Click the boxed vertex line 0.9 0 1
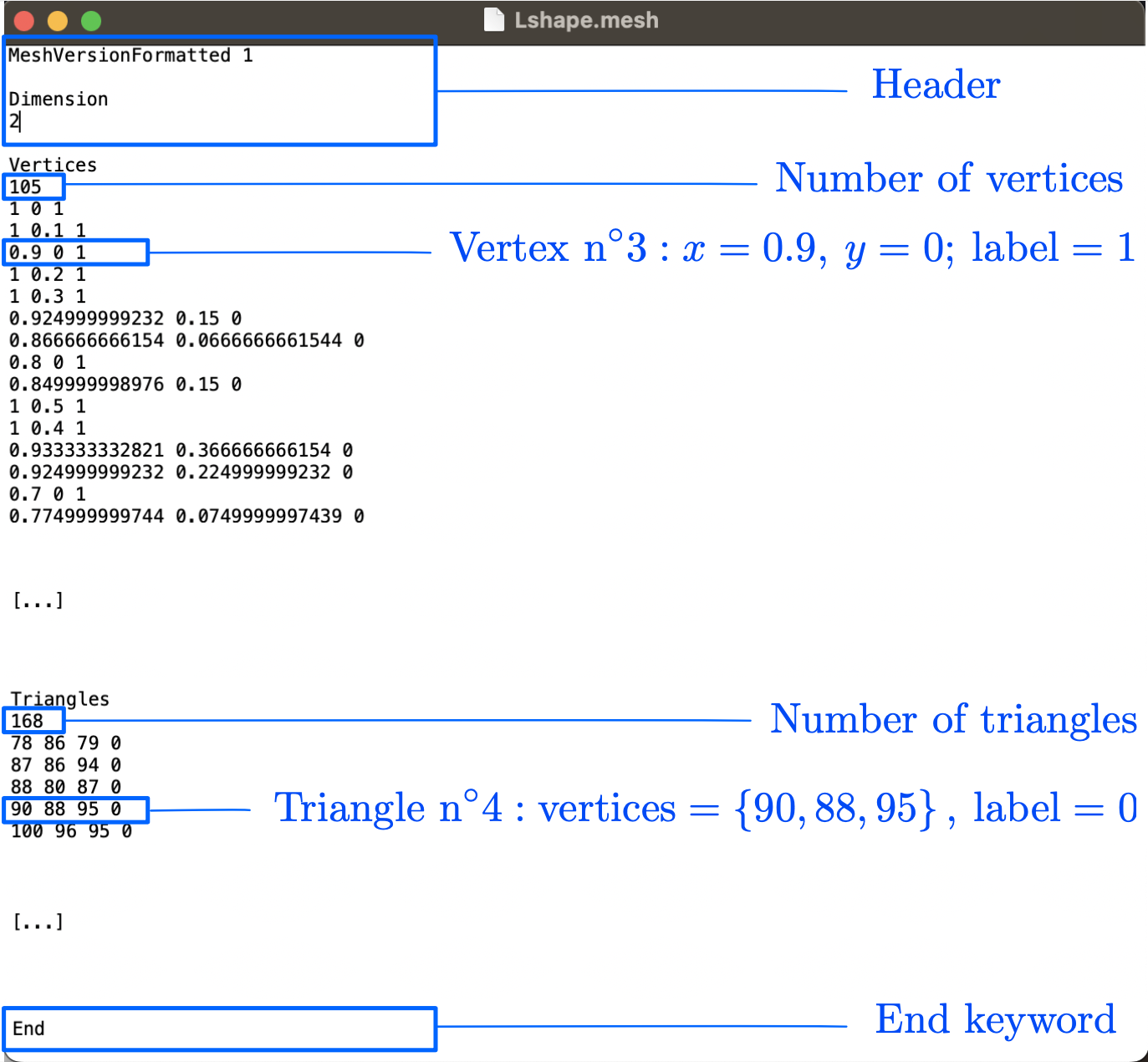This screenshot has height=1062, width=1148. pyautogui.click(x=48, y=253)
